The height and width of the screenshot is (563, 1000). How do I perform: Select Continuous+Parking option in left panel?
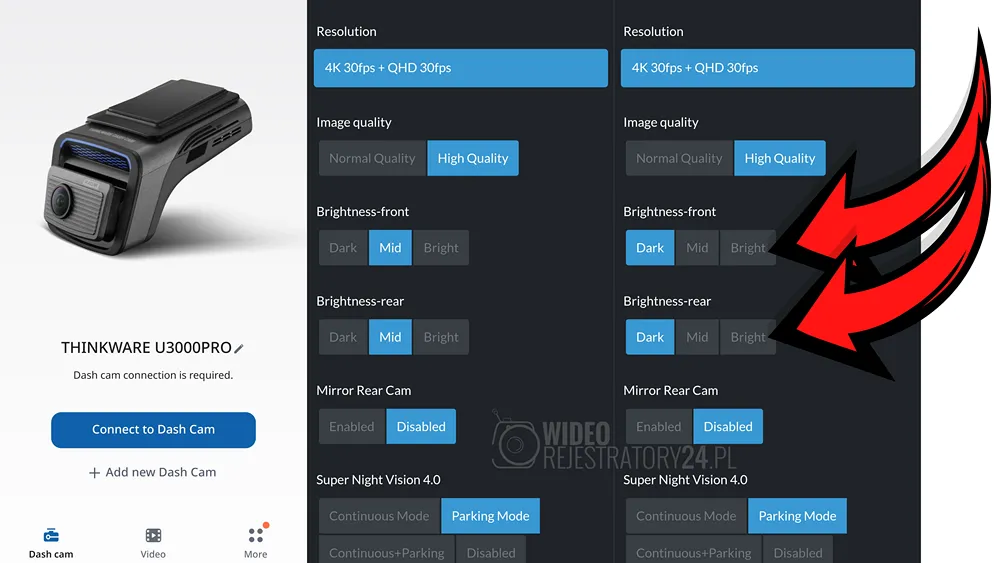(386, 552)
